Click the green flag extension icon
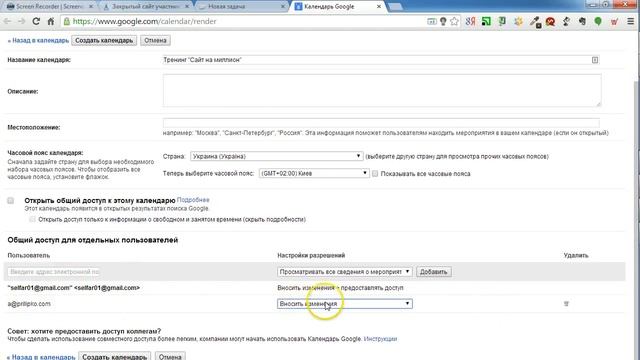This screenshot has height=360, width=640. tap(502, 21)
